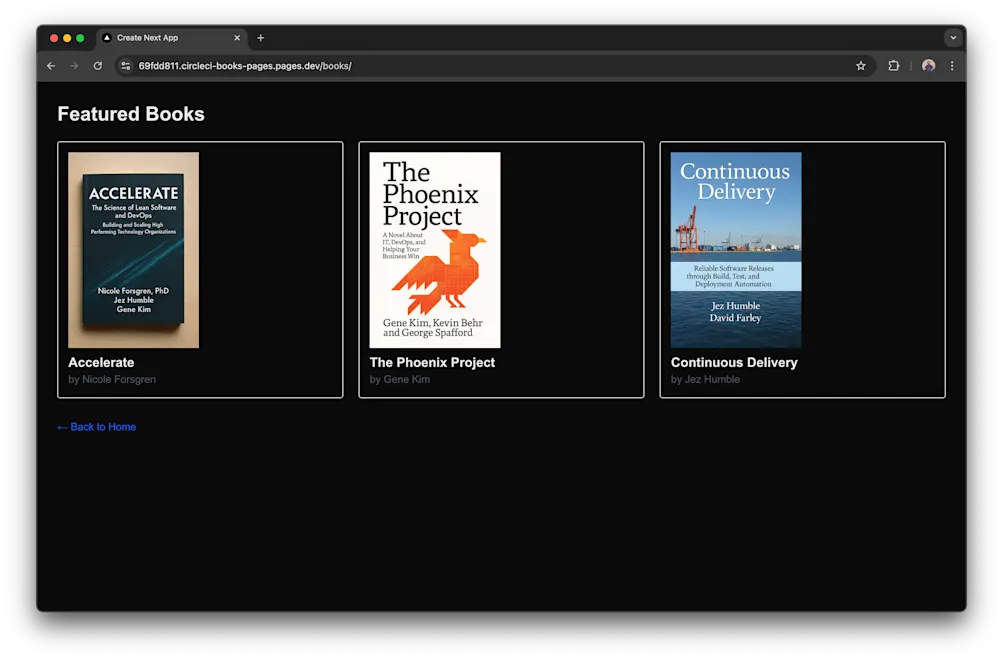Open the Continuous Delivery cover image
This screenshot has height=660, width=1003.
point(736,250)
